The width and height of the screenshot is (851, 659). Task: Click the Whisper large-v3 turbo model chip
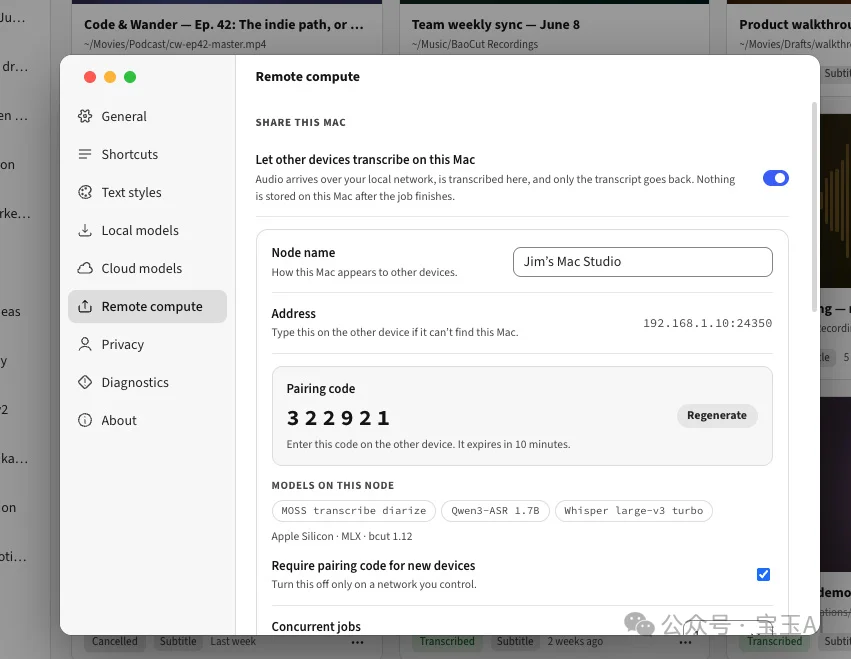coord(633,511)
